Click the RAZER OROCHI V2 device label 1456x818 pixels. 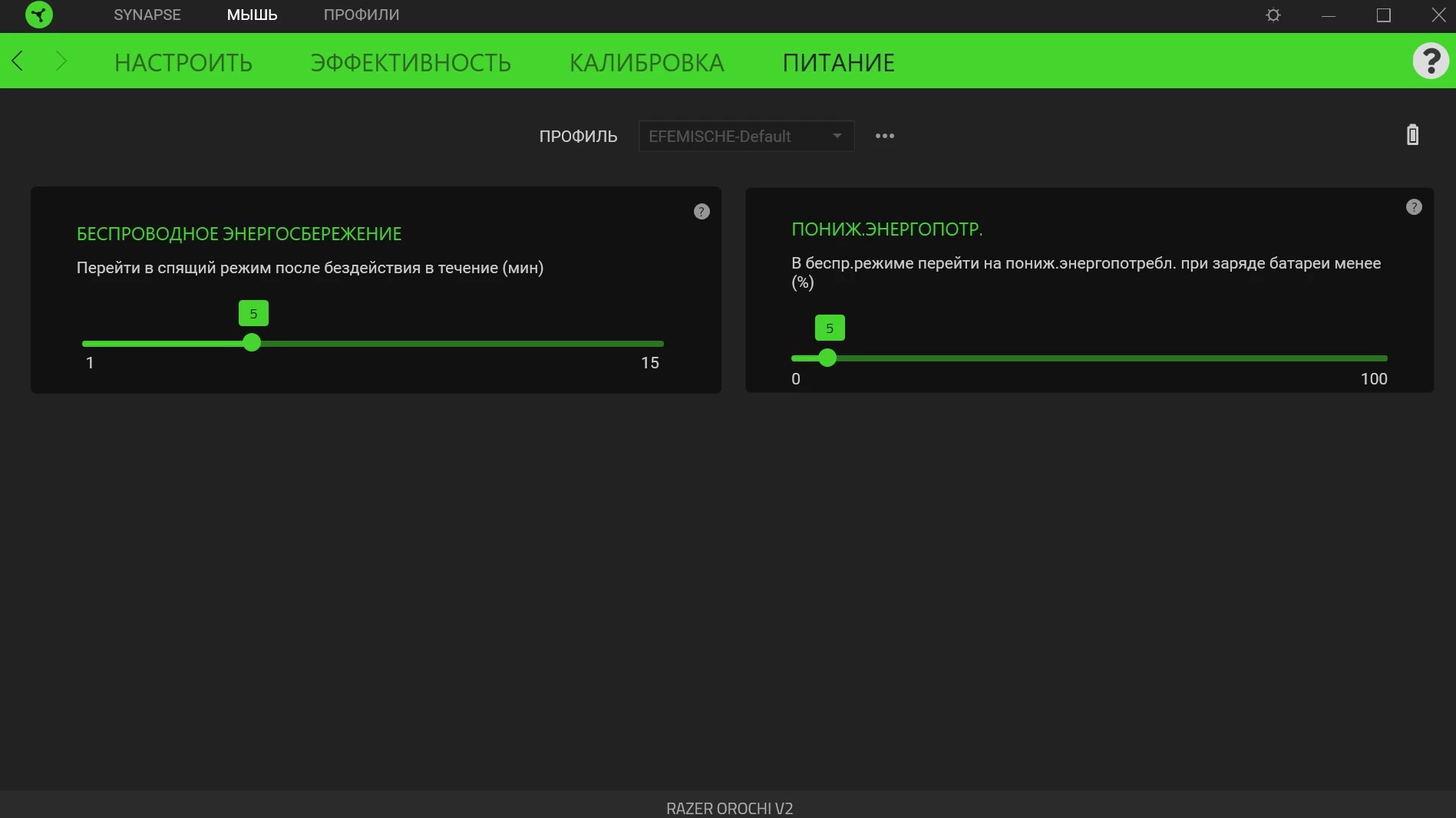click(x=729, y=808)
